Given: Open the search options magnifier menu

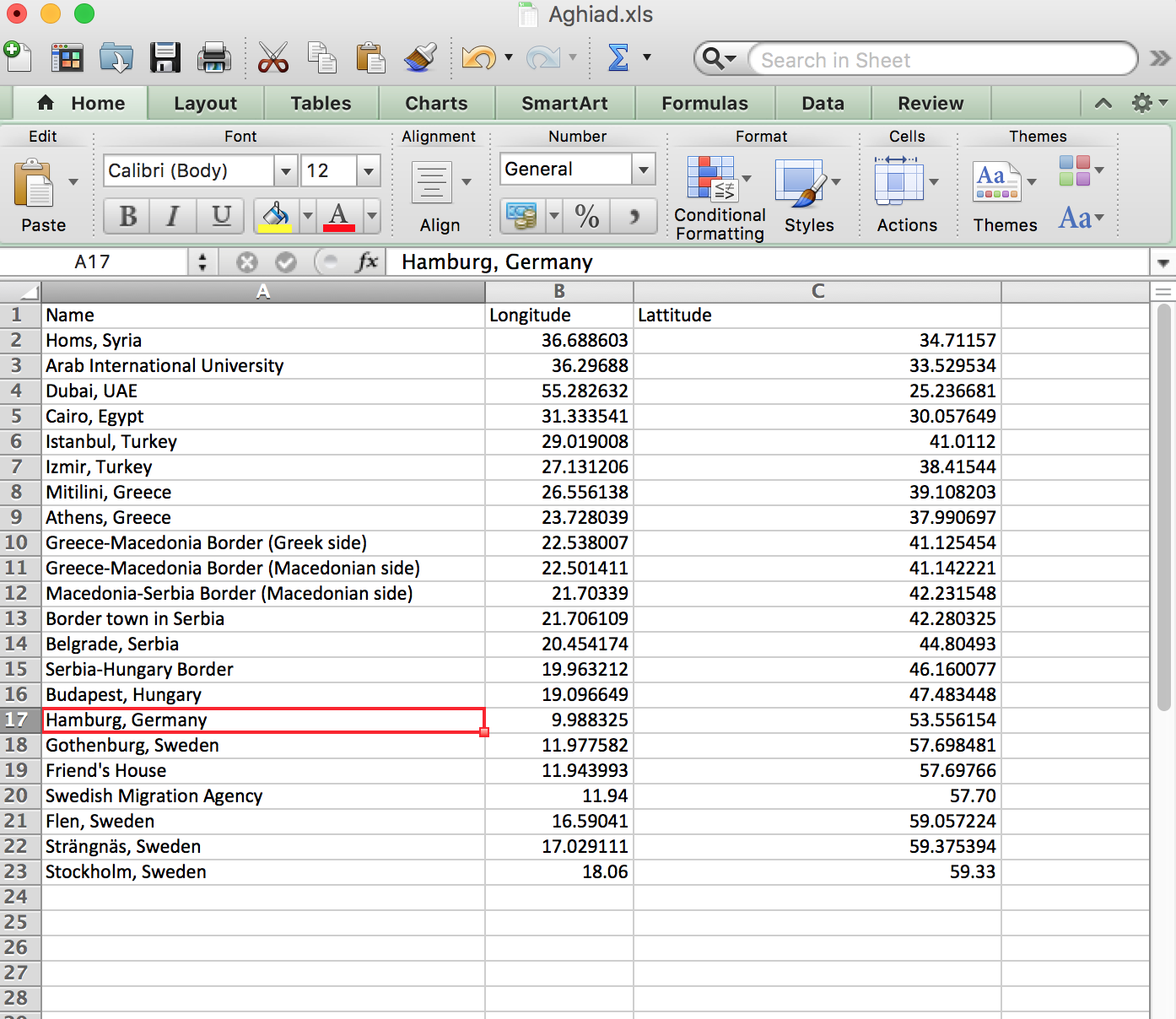Looking at the screenshot, I should pyautogui.click(x=720, y=58).
